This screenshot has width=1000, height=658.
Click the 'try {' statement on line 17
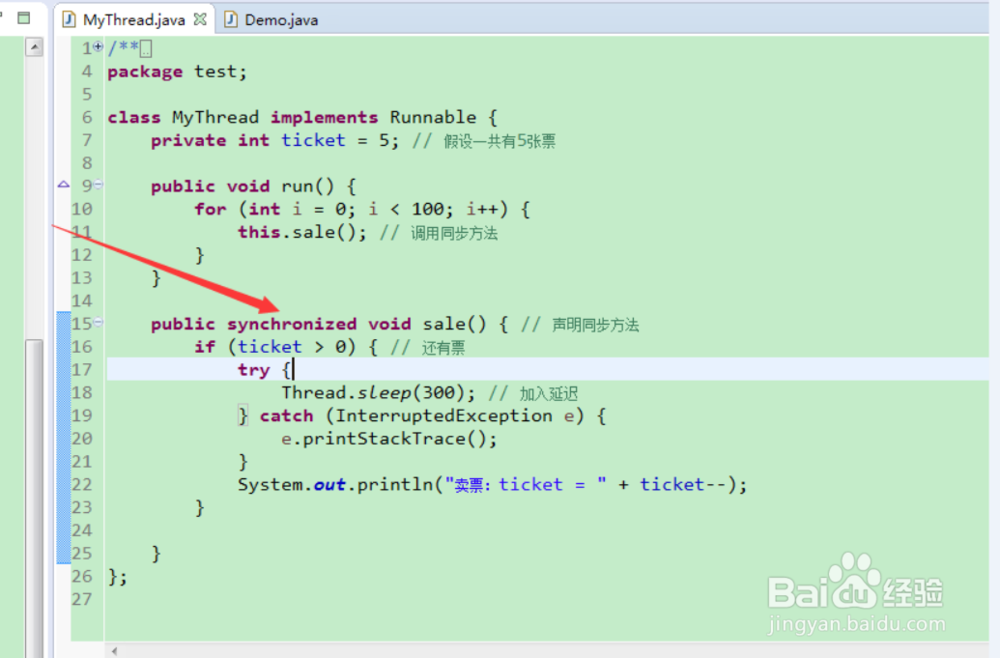pos(265,370)
